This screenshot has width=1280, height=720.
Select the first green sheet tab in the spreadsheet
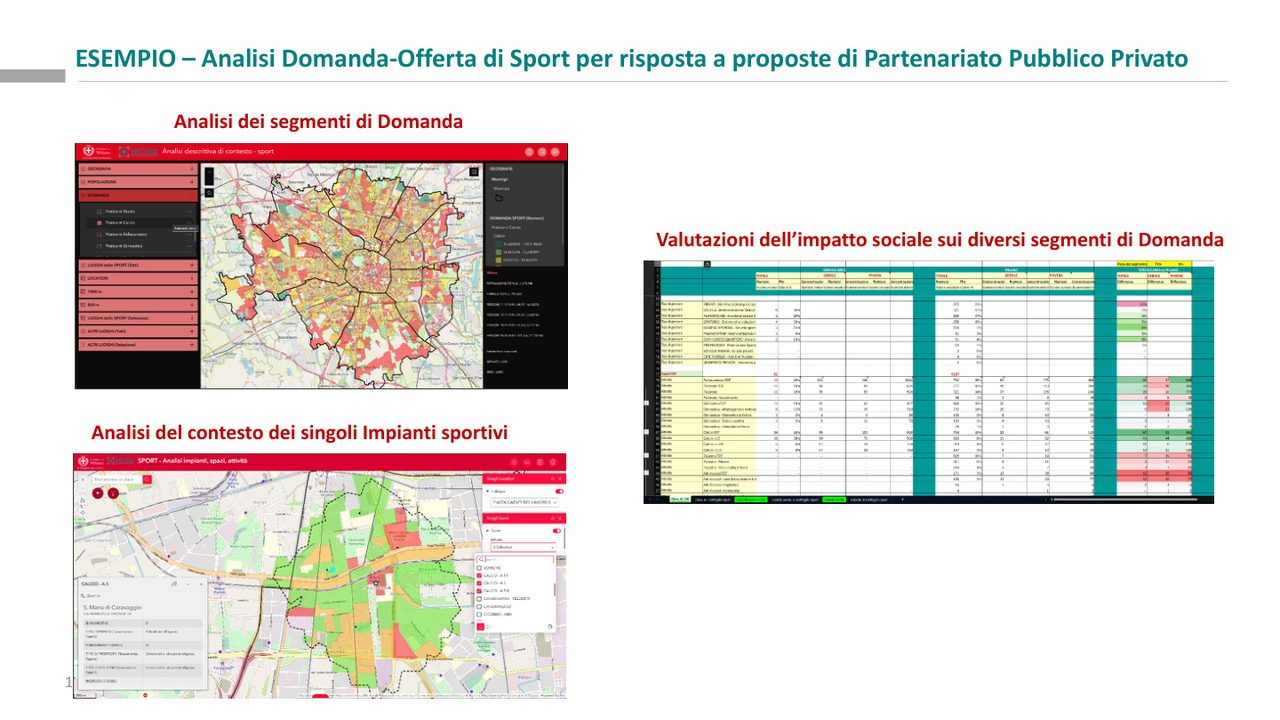click(x=751, y=499)
